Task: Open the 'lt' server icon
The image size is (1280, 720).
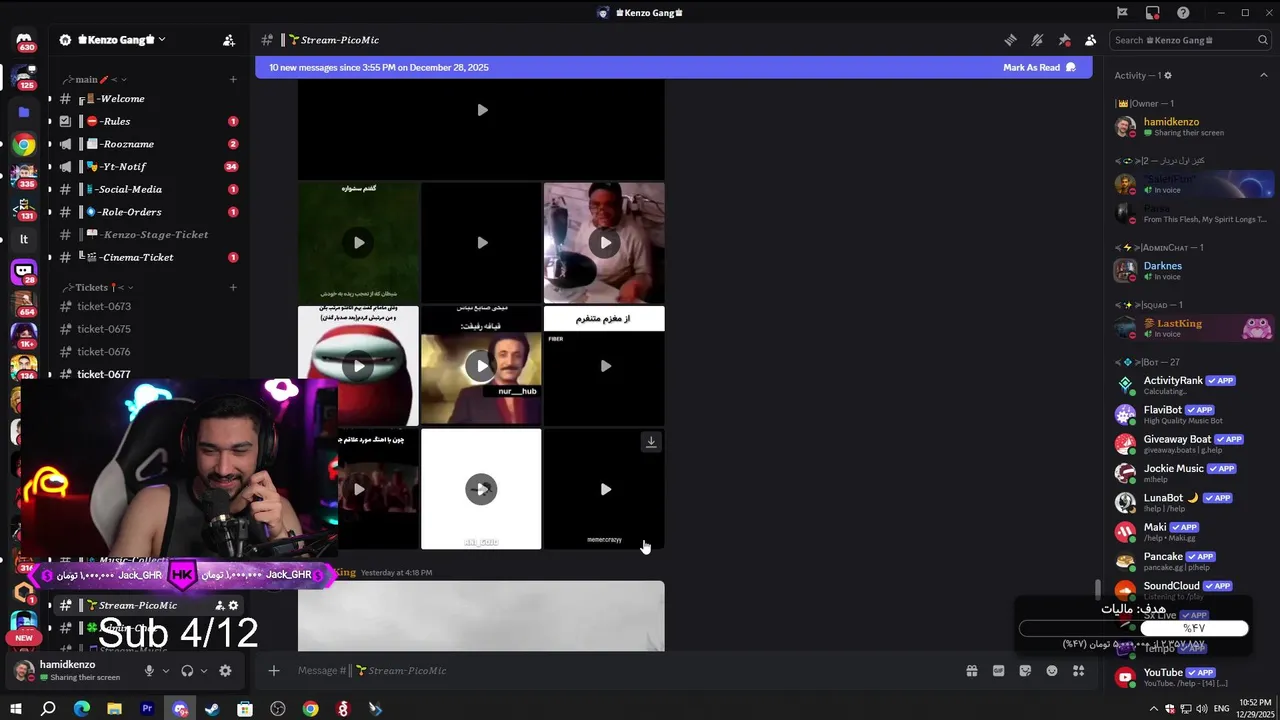Action: coord(24,239)
